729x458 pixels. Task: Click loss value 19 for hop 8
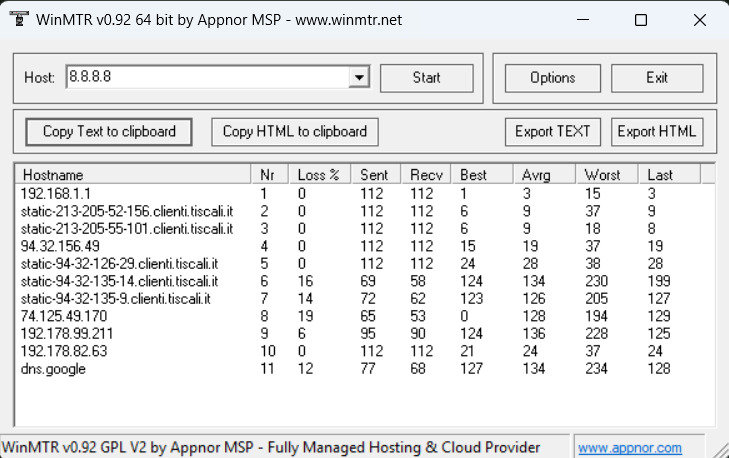click(x=305, y=316)
